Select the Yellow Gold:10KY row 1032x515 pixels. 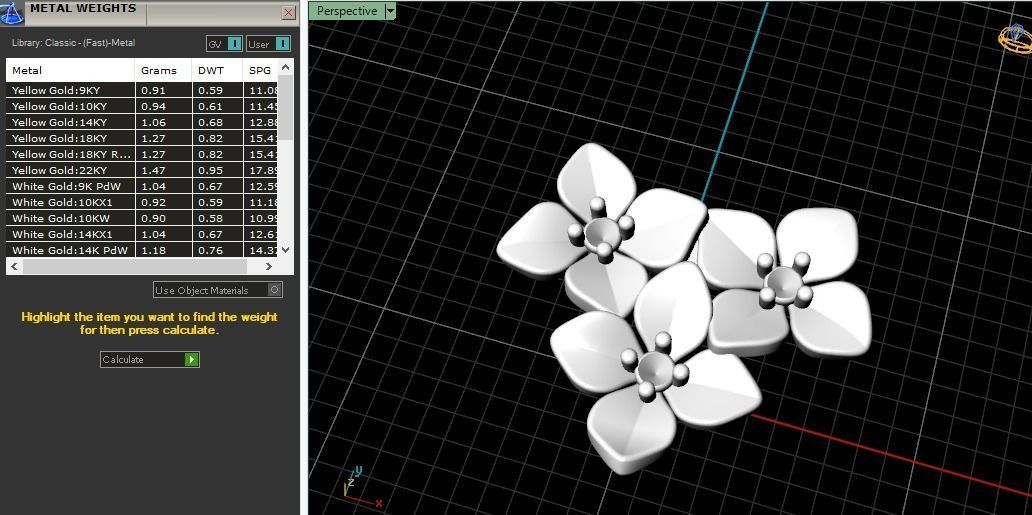(142, 106)
